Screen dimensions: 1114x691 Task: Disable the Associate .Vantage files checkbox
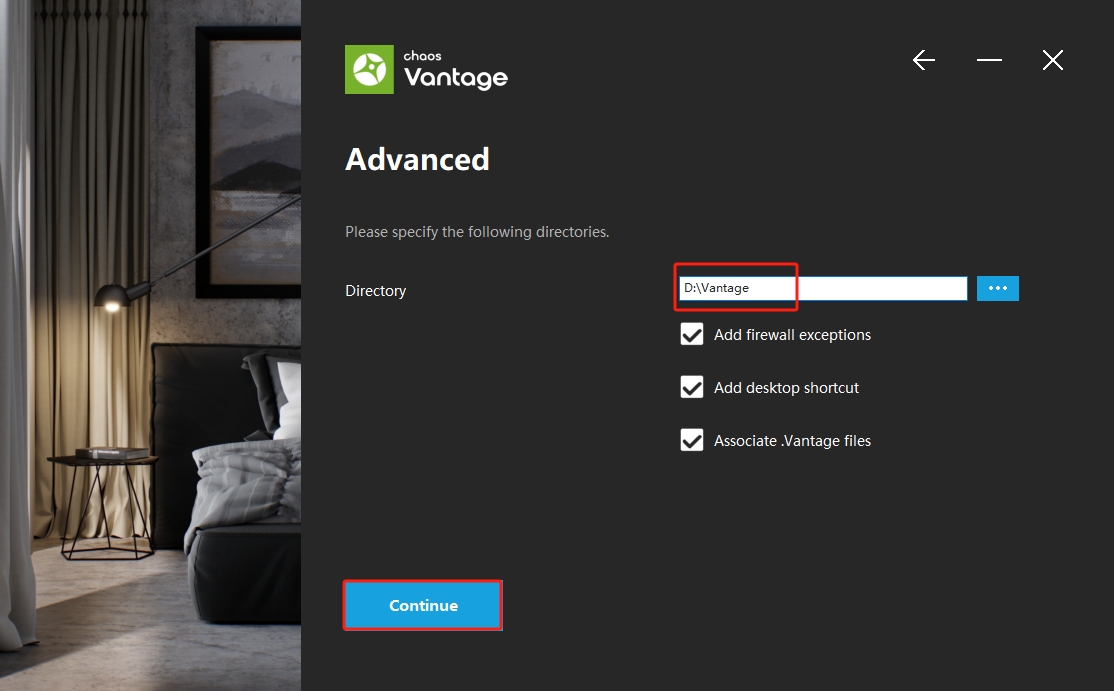pos(692,441)
